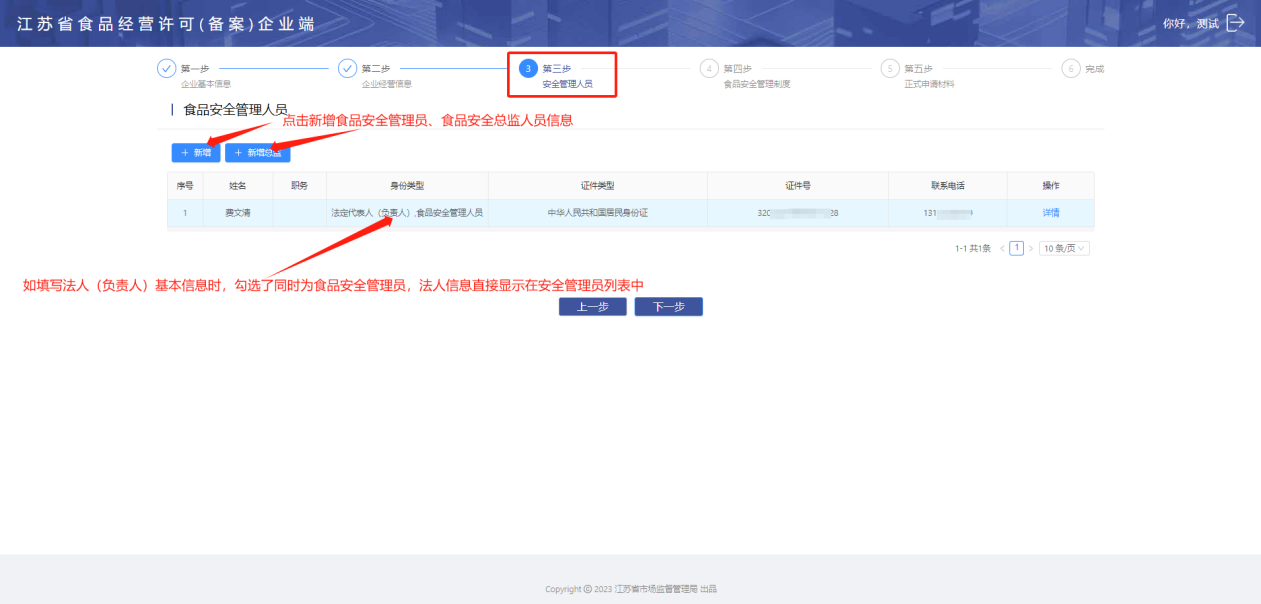Image resolution: width=1261 pixels, height=604 pixels.
Task: Click step two checkmark circle icon
Action: [x=347, y=68]
